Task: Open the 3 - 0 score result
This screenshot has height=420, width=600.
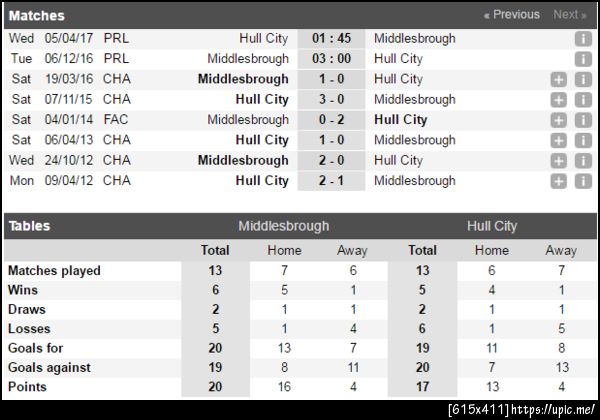Action: click(331, 100)
